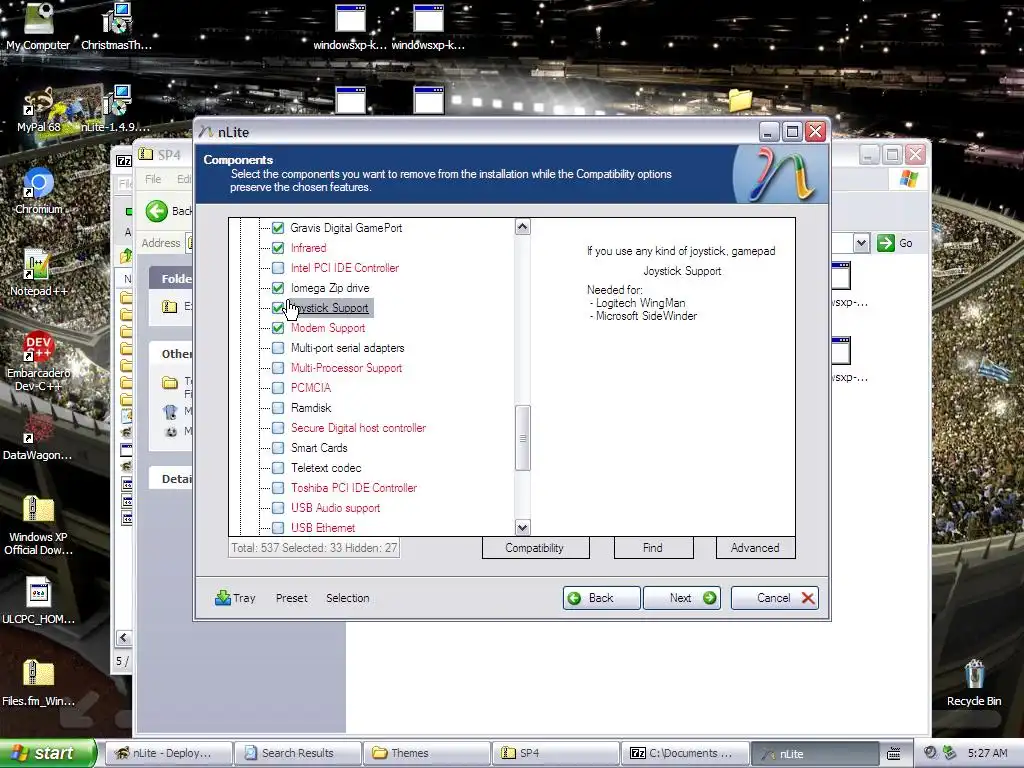This screenshot has width=1024, height=768.
Task: Click Compatibility button
Action: tap(536, 548)
